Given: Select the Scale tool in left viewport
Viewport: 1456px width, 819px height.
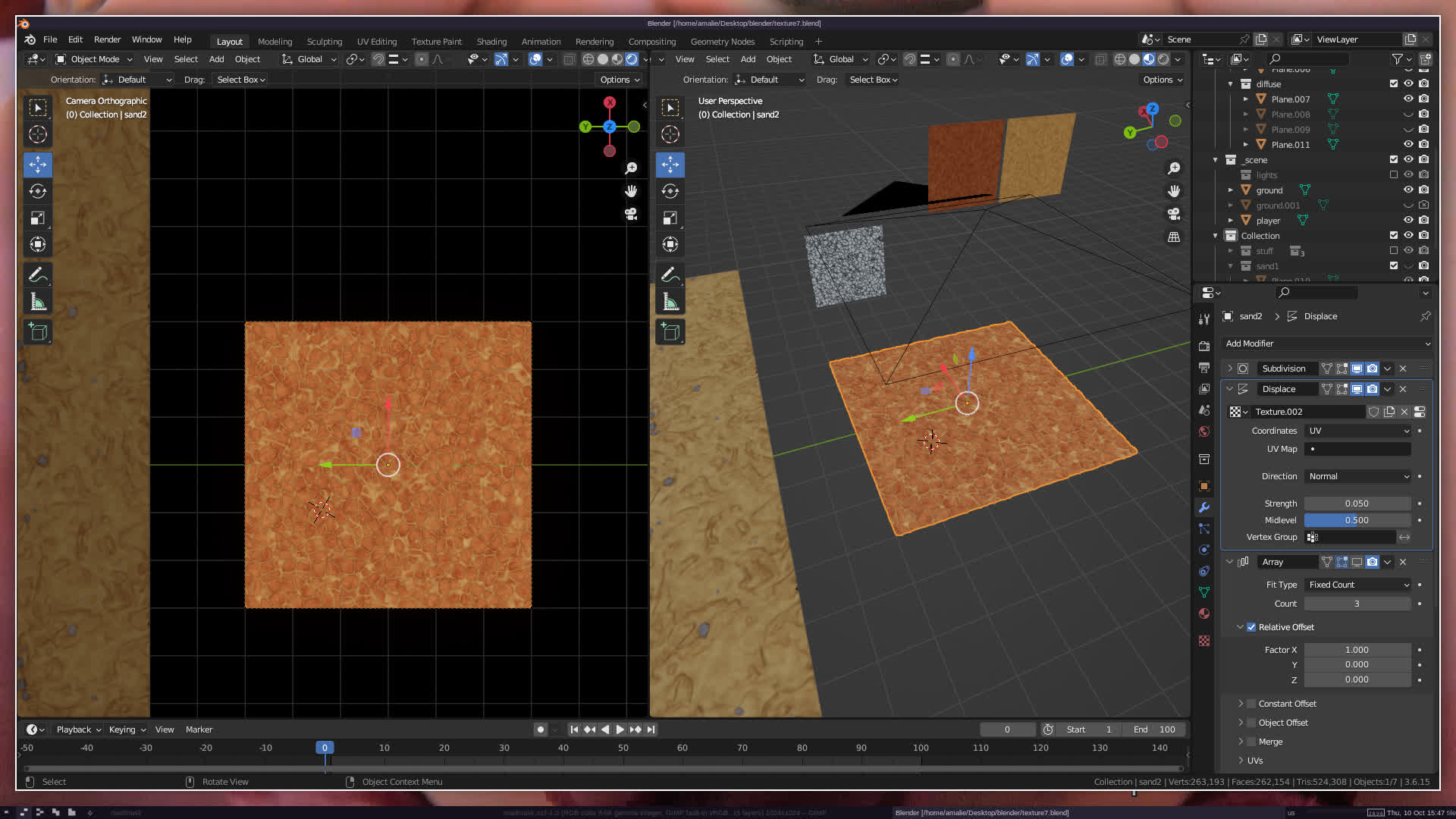Looking at the screenshot, I should pos(38,218).
